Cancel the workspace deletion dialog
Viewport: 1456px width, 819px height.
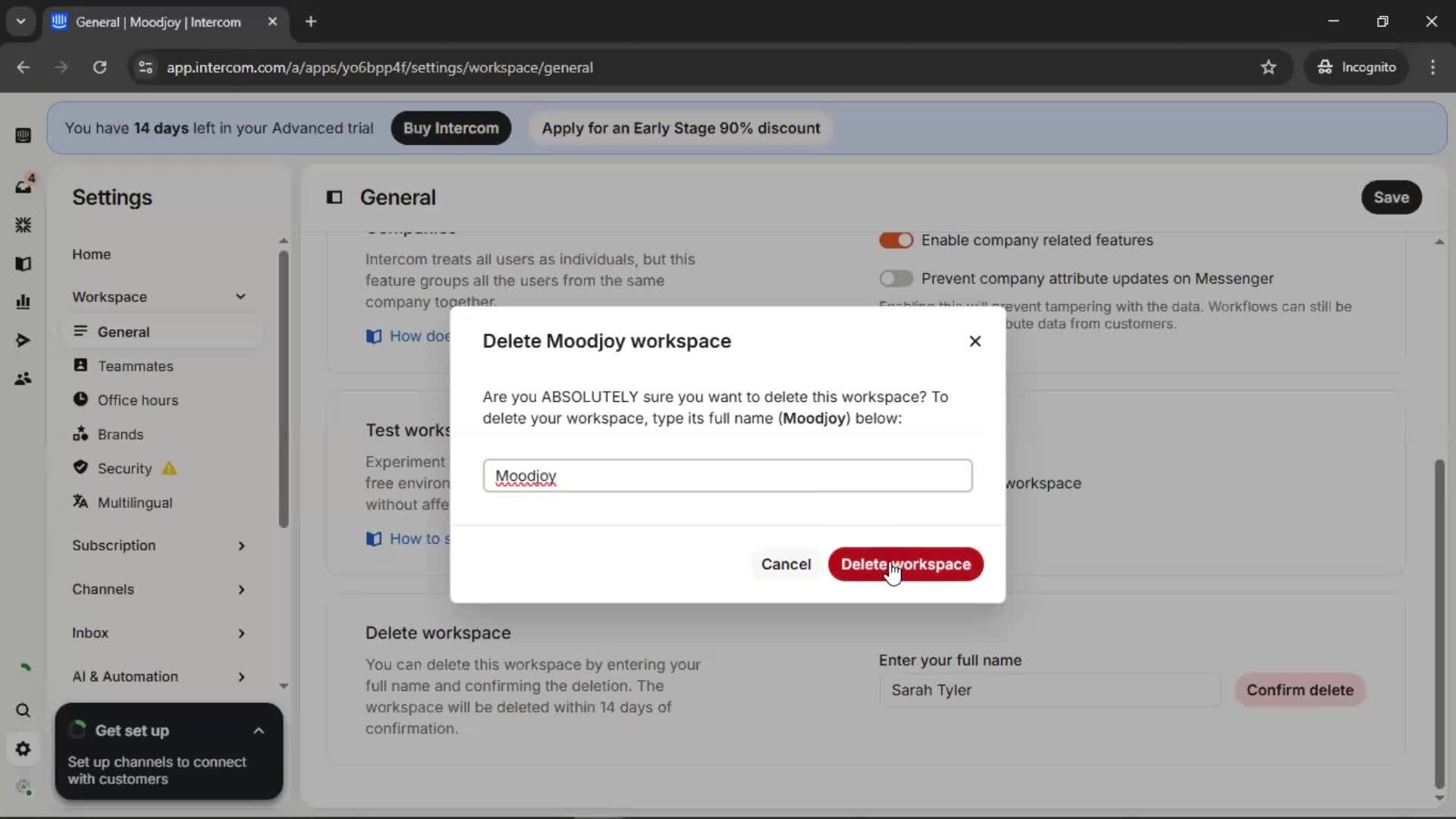(x=786, y=564)
